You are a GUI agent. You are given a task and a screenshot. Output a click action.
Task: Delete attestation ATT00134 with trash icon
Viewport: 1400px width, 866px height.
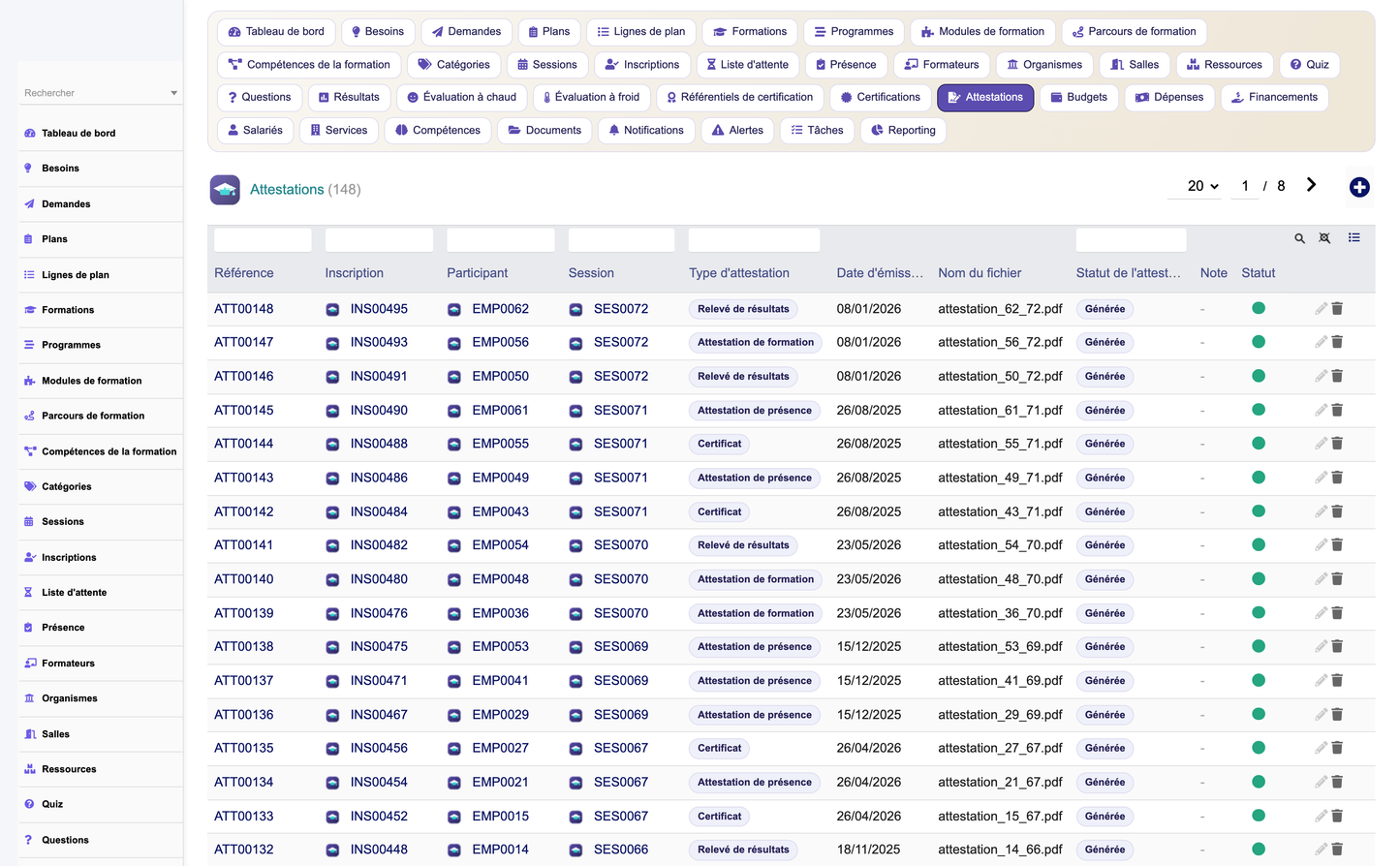click(1337, 782)
